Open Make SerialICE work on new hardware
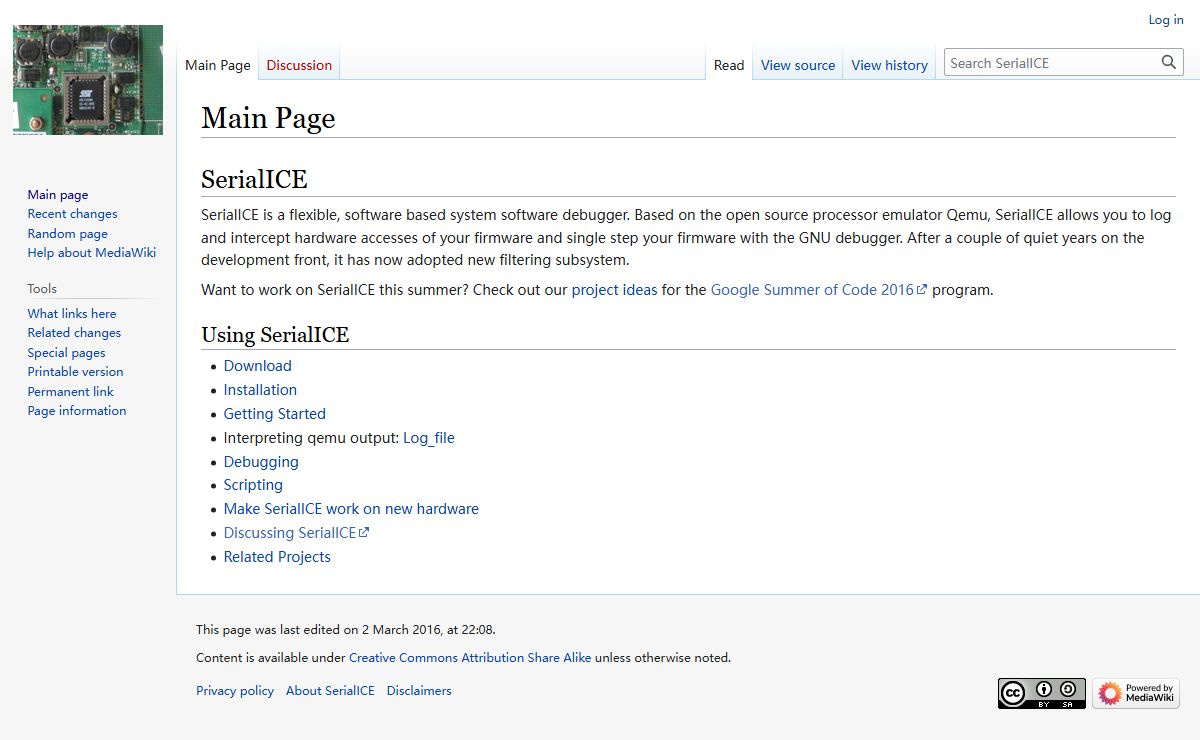Viewport: 1200px width, 740px height. (x=351, y=509)
